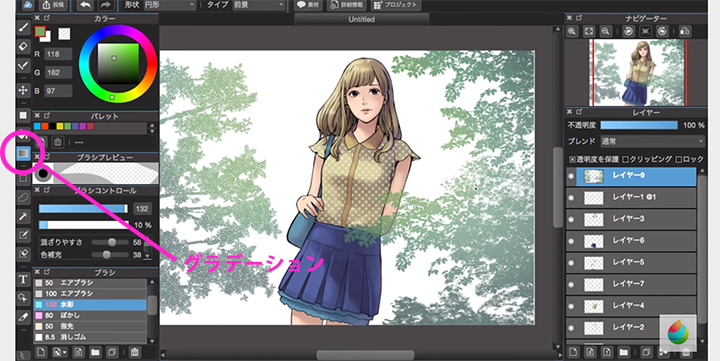Add new layer icon in Layer panel
Screen dimensions: 720x361
coord(573,352)
